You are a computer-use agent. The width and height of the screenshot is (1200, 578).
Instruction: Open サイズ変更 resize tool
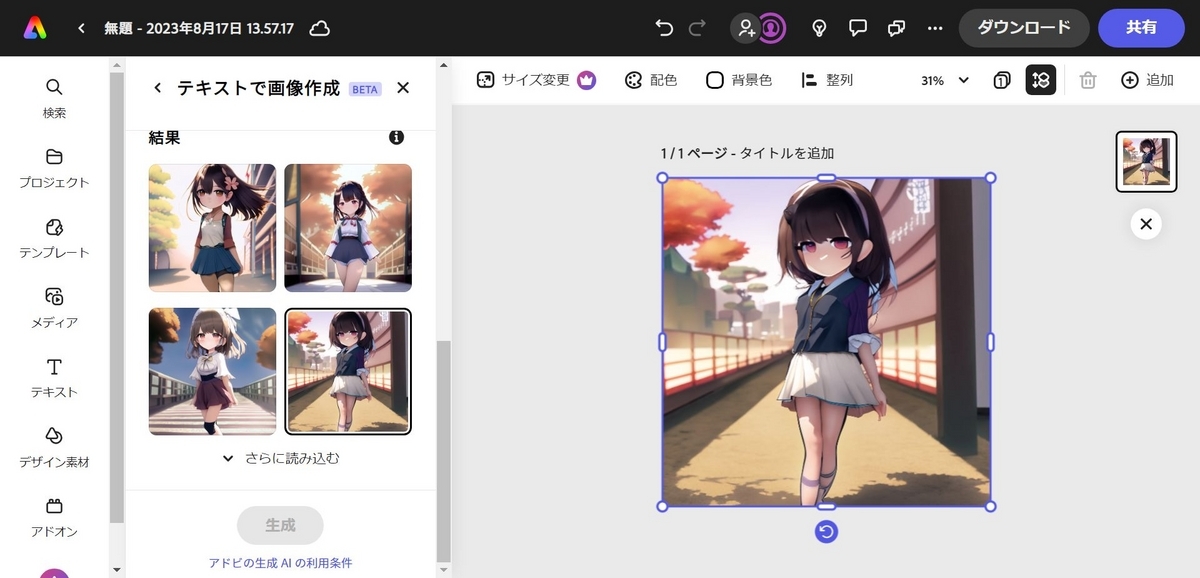[x=536, y=80]
